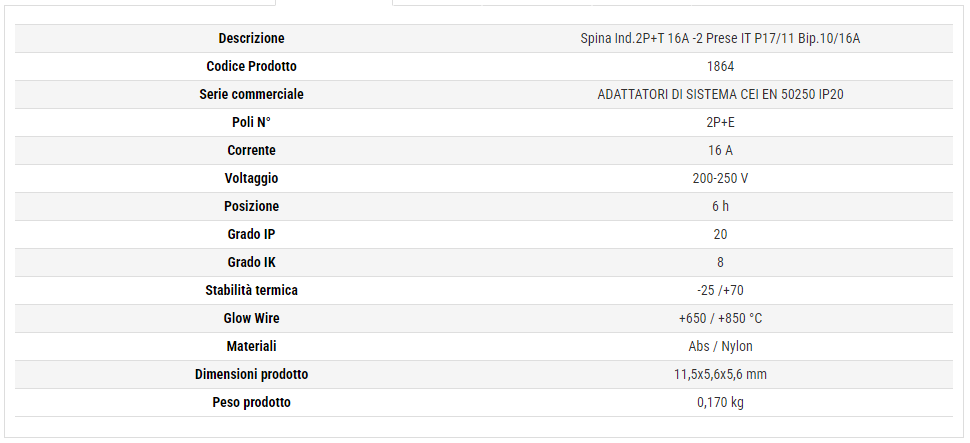Click the Dimensioni prodotto label

(x=251, y=375)
